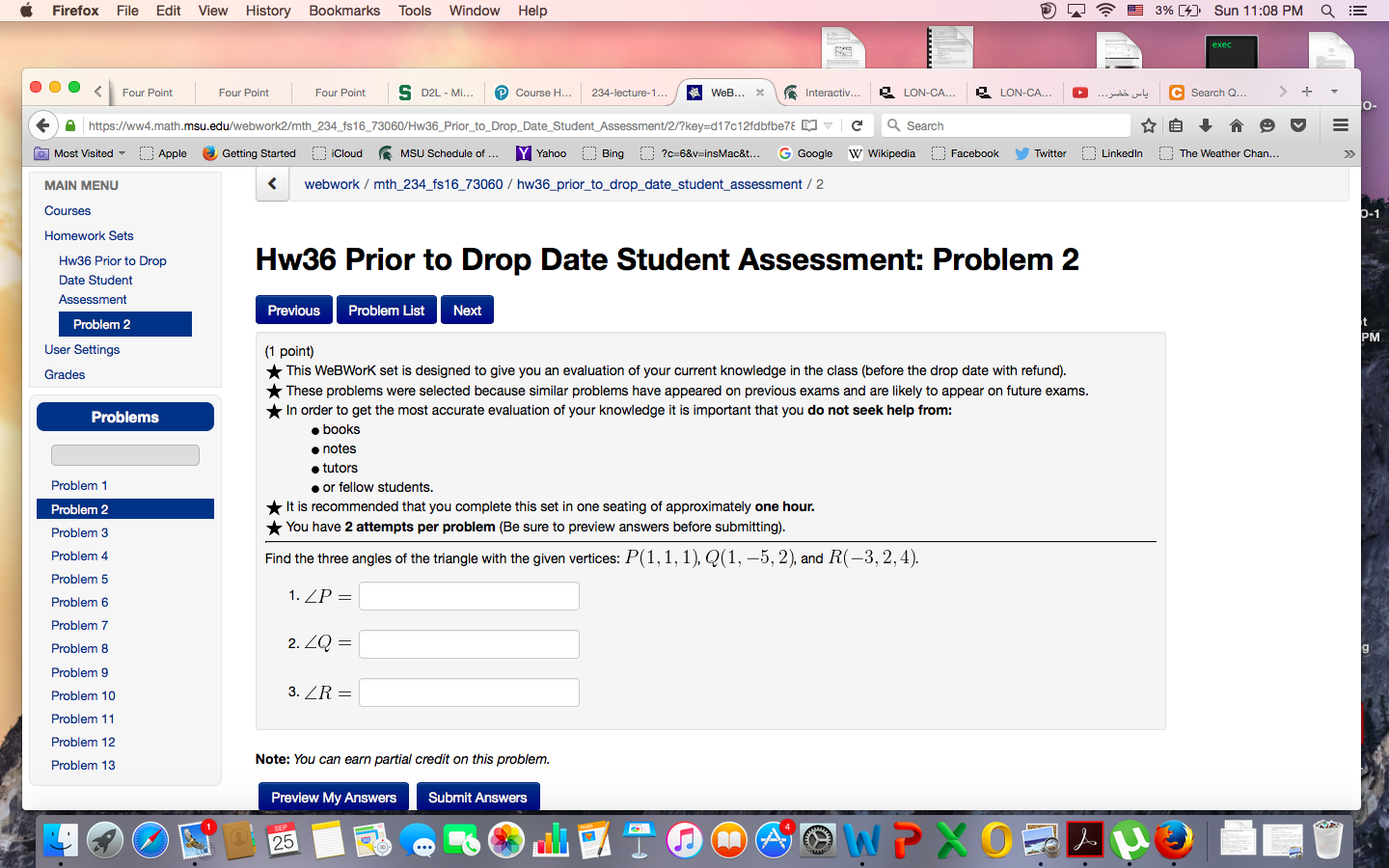
Task: Open the Firefox hamburger menu
Action: click(1340, 125)
